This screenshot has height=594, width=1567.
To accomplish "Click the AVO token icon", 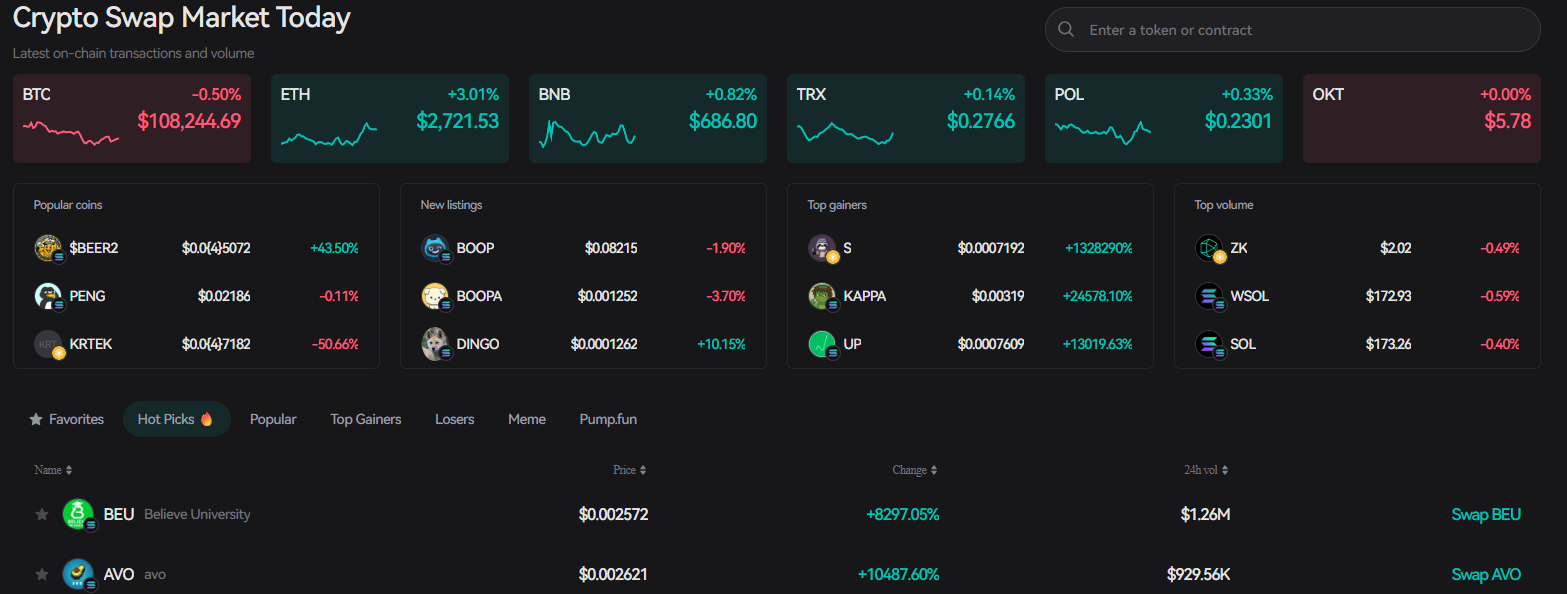I will [78, 574].
